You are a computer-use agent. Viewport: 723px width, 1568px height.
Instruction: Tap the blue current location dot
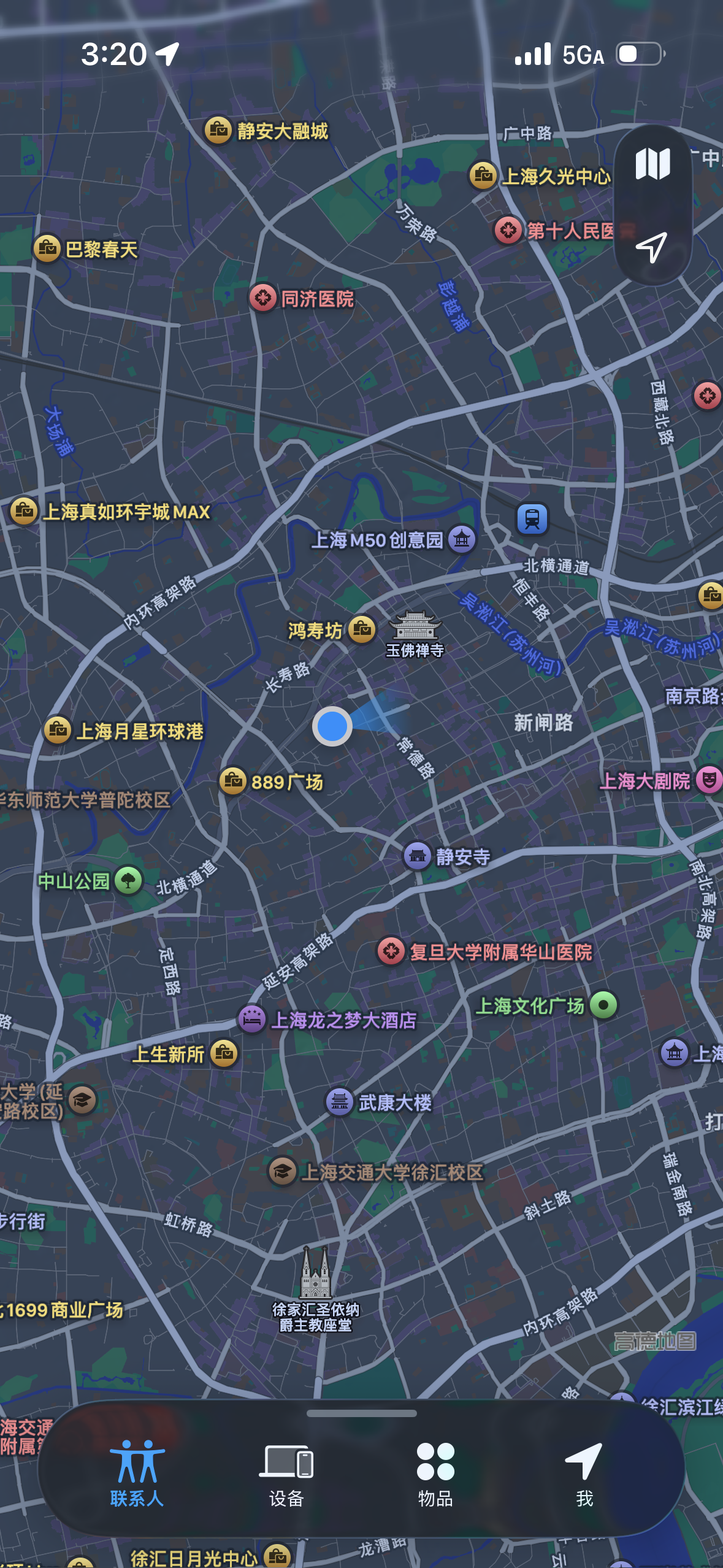tap(332, 726)
